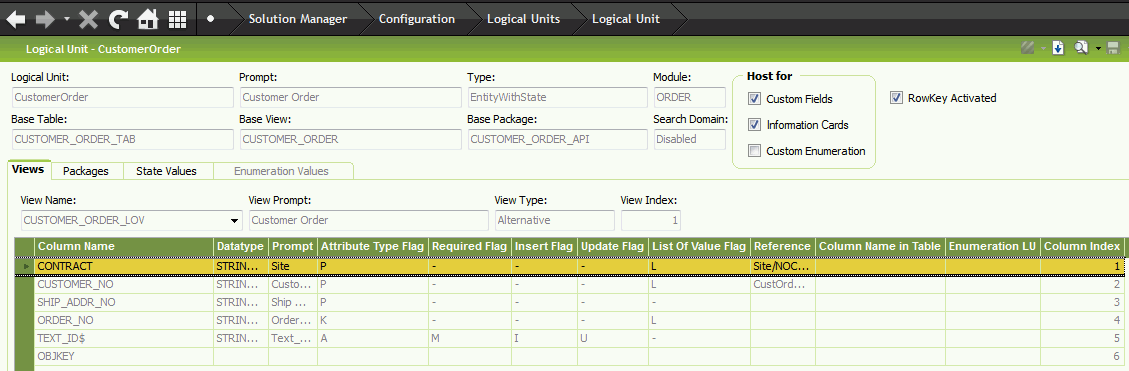
Task: Go to the home page icon
Action: point(148,19)
